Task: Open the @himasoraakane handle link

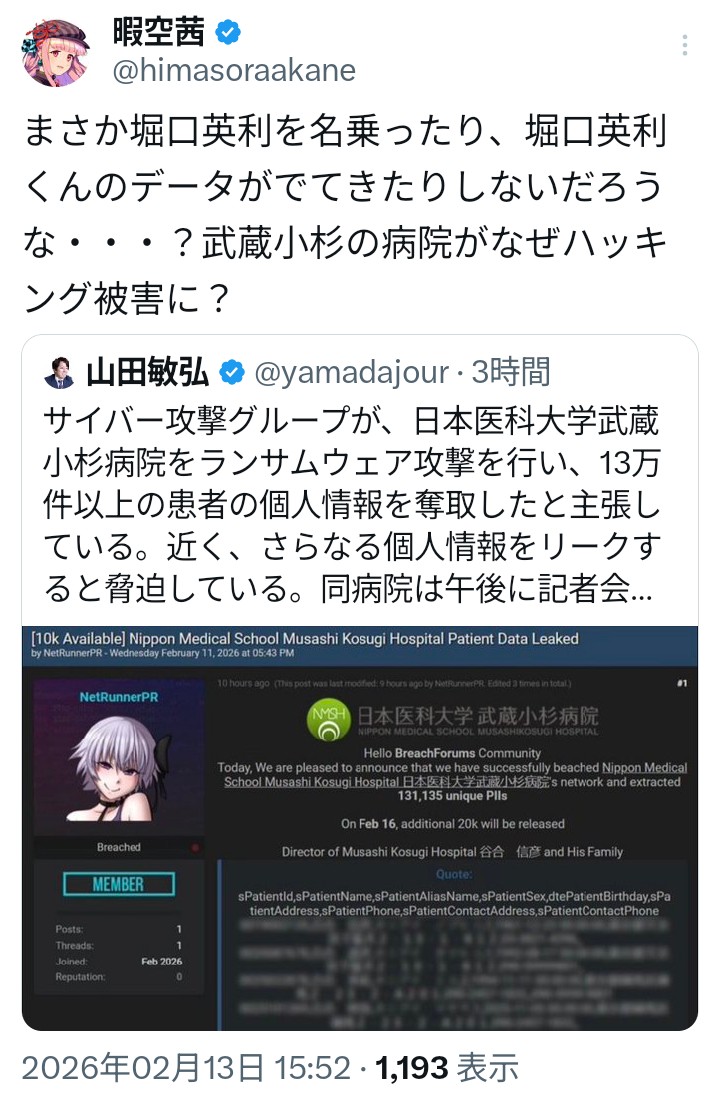Action: [234, 70]
